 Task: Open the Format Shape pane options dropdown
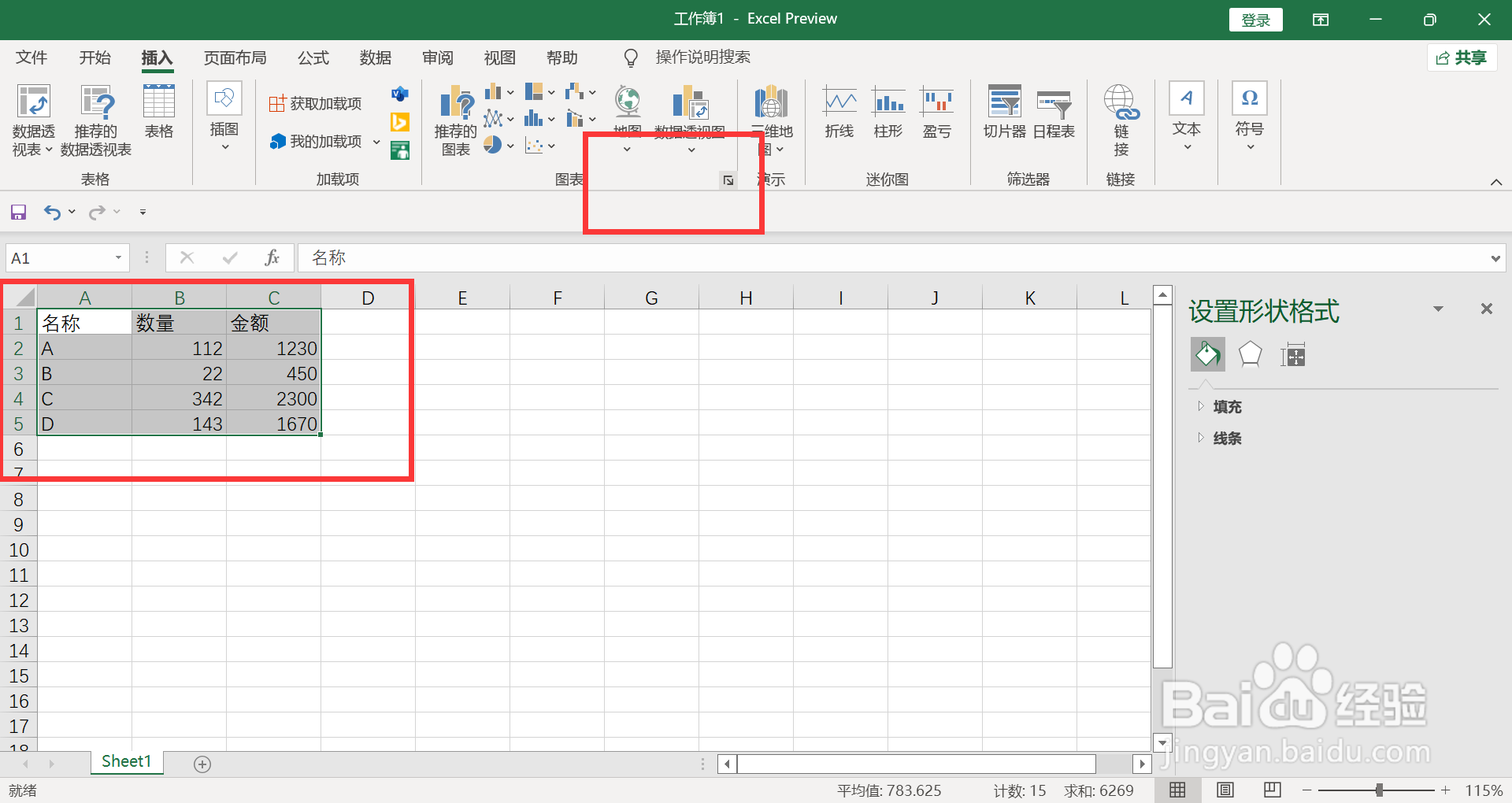tap(1438, 309)
